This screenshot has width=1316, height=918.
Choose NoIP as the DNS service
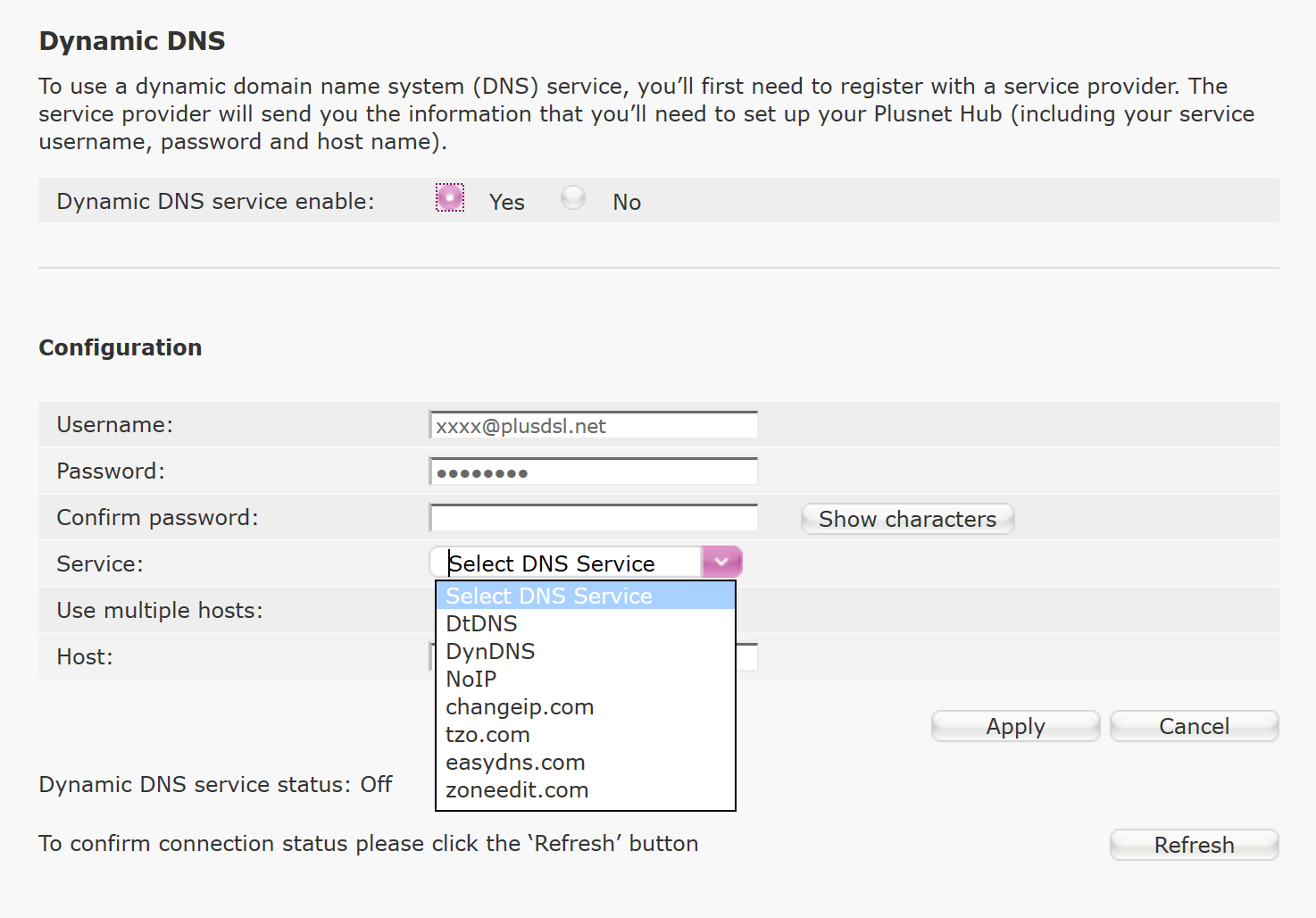pyautogui.click(x=471, y=679)
